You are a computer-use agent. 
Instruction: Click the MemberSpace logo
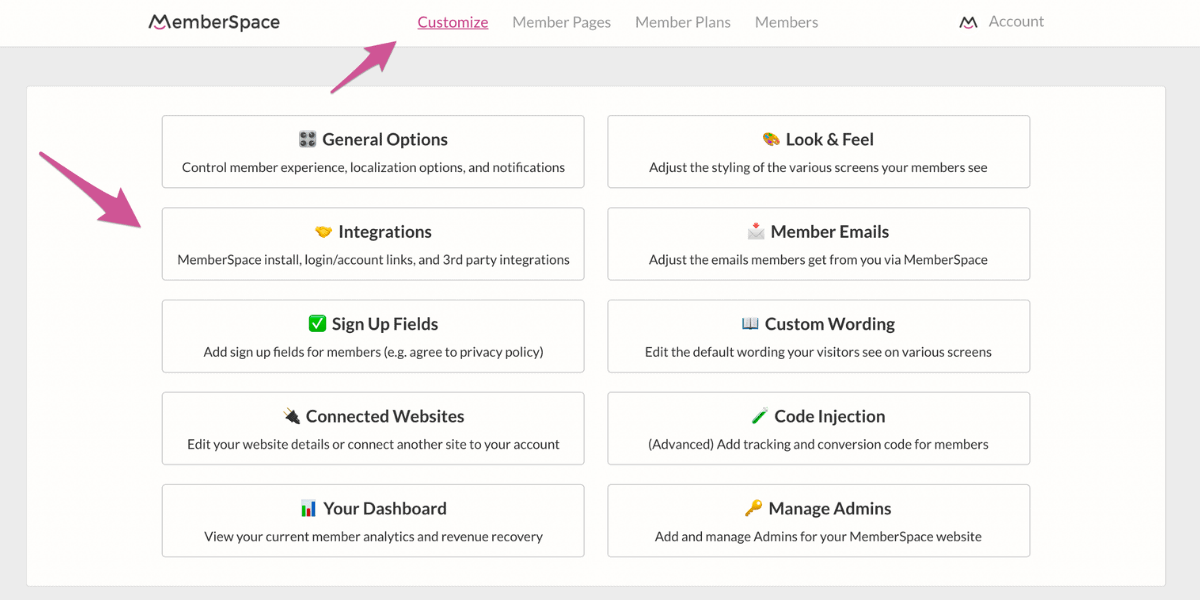point(214,21)
